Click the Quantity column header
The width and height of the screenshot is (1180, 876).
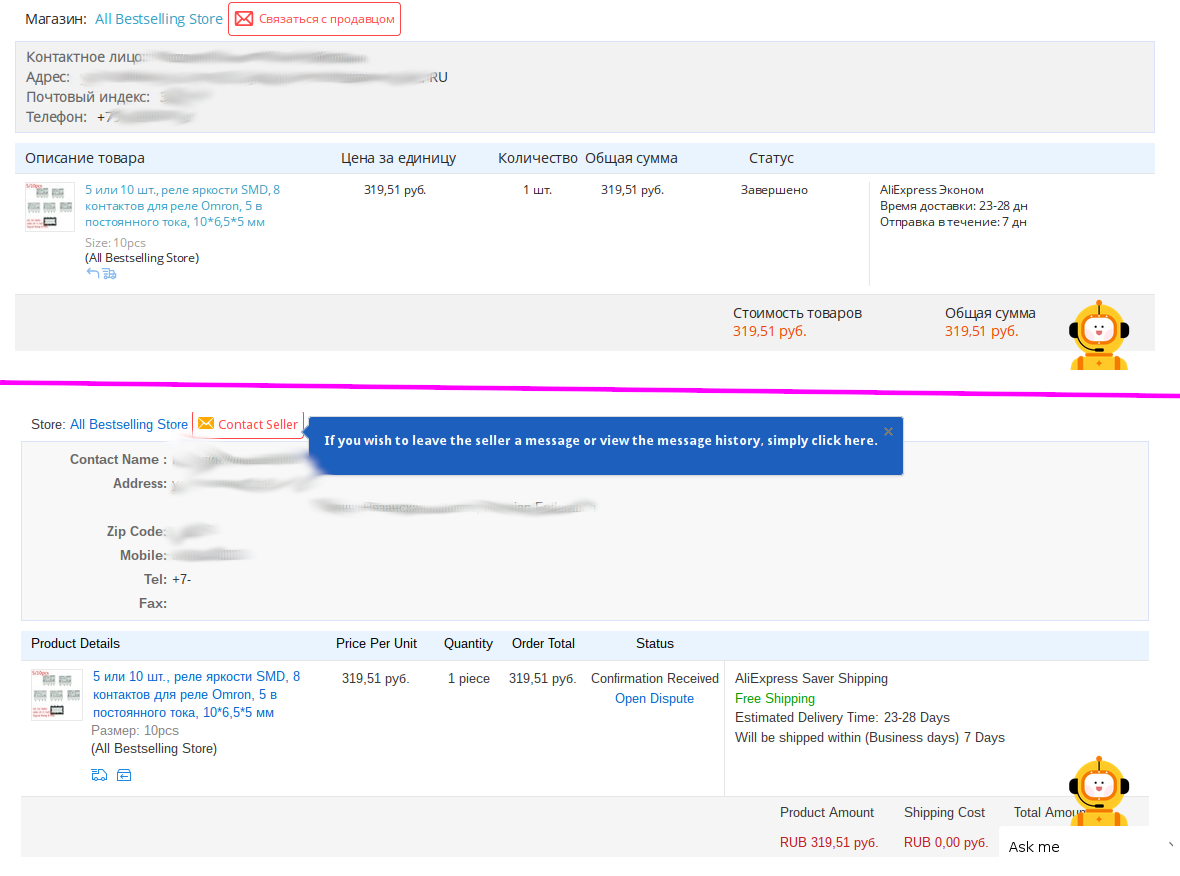coord(468,643)
